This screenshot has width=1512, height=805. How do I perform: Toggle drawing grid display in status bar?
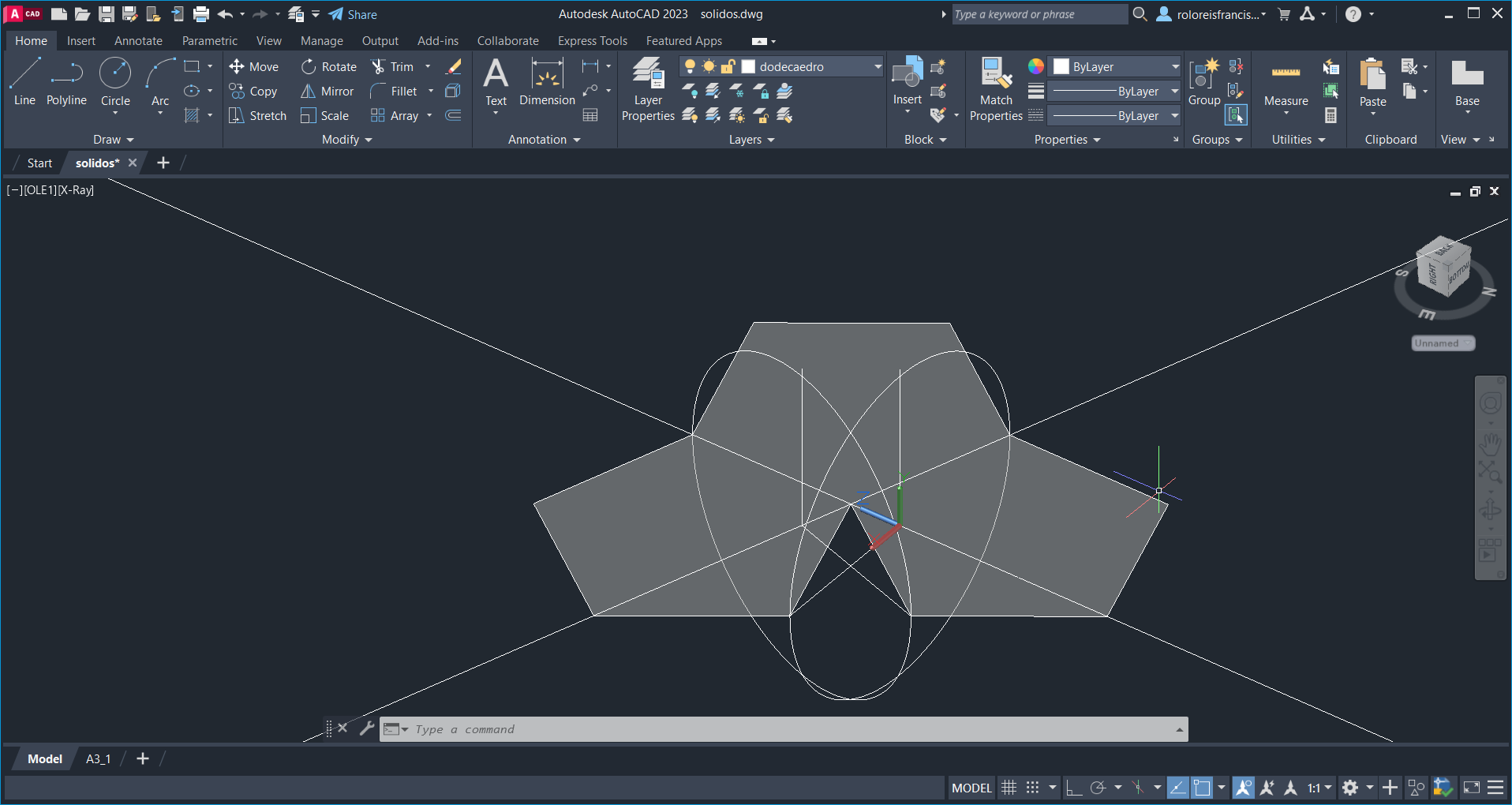1009,788
